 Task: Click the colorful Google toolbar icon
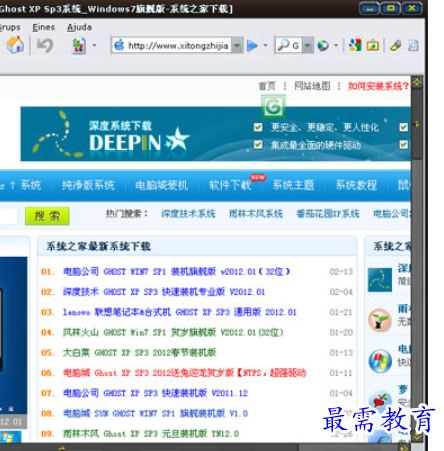(x=355, y=45)
